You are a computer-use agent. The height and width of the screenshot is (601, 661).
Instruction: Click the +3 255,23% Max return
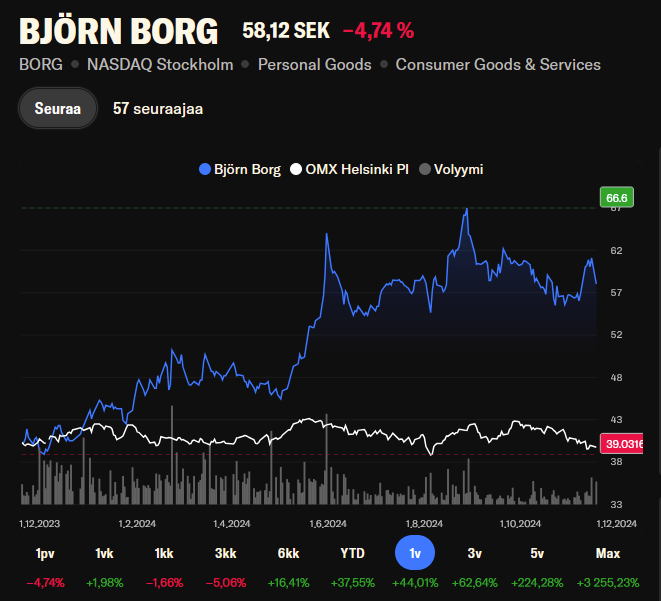pos(608,583)
